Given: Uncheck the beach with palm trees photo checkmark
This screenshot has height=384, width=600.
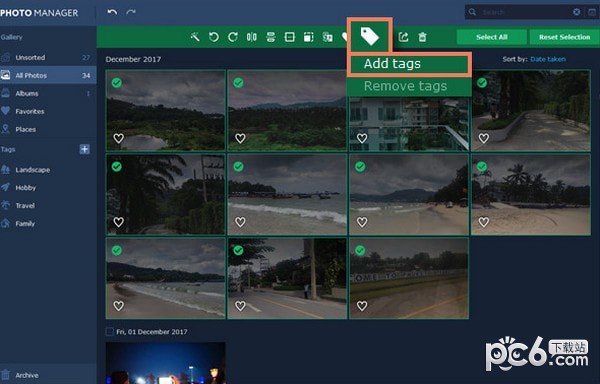Looking at the screenshot, I should point(482,166).
